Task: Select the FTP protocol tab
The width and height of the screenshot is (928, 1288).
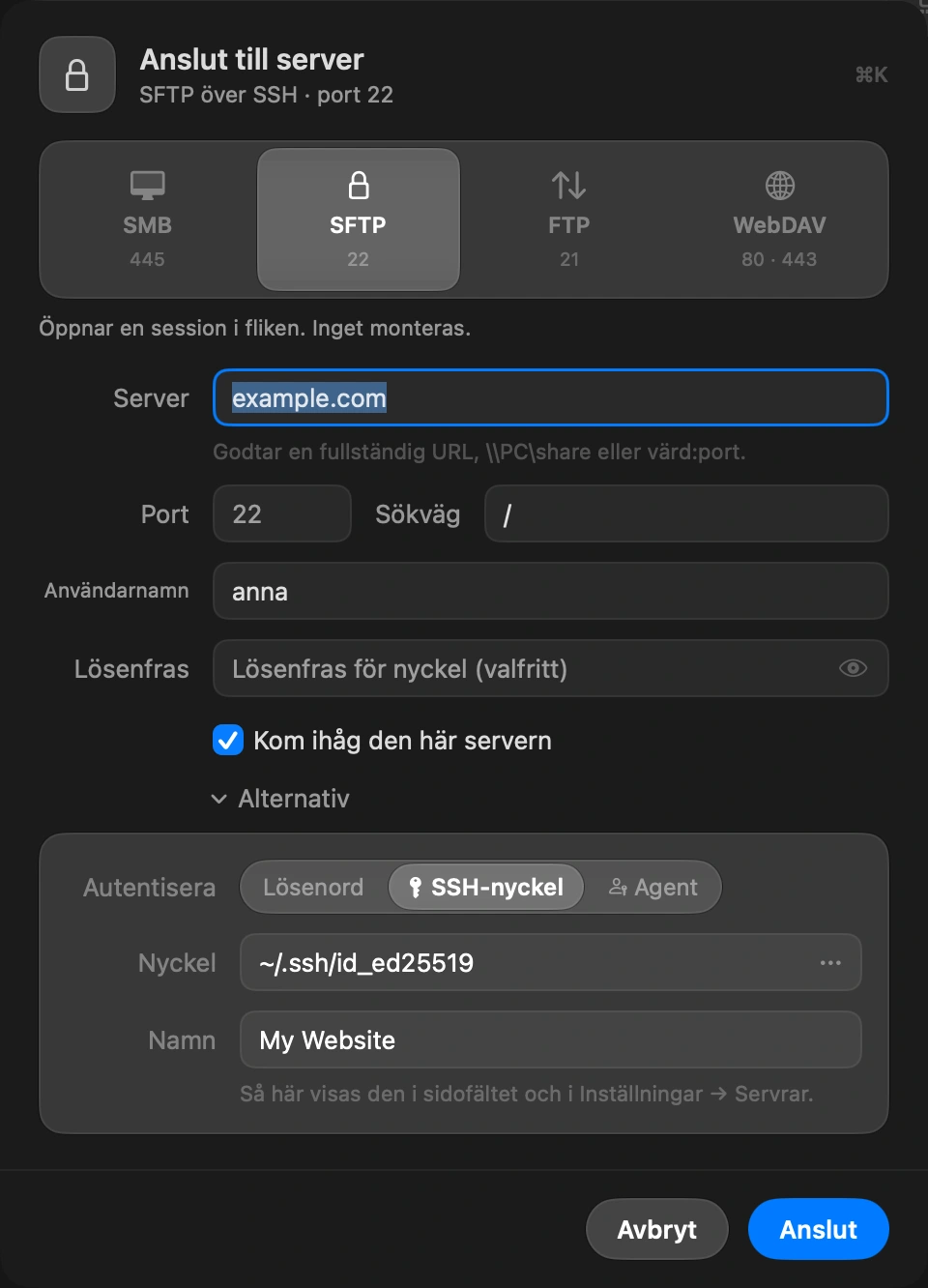Action: (x=569, y=220)
